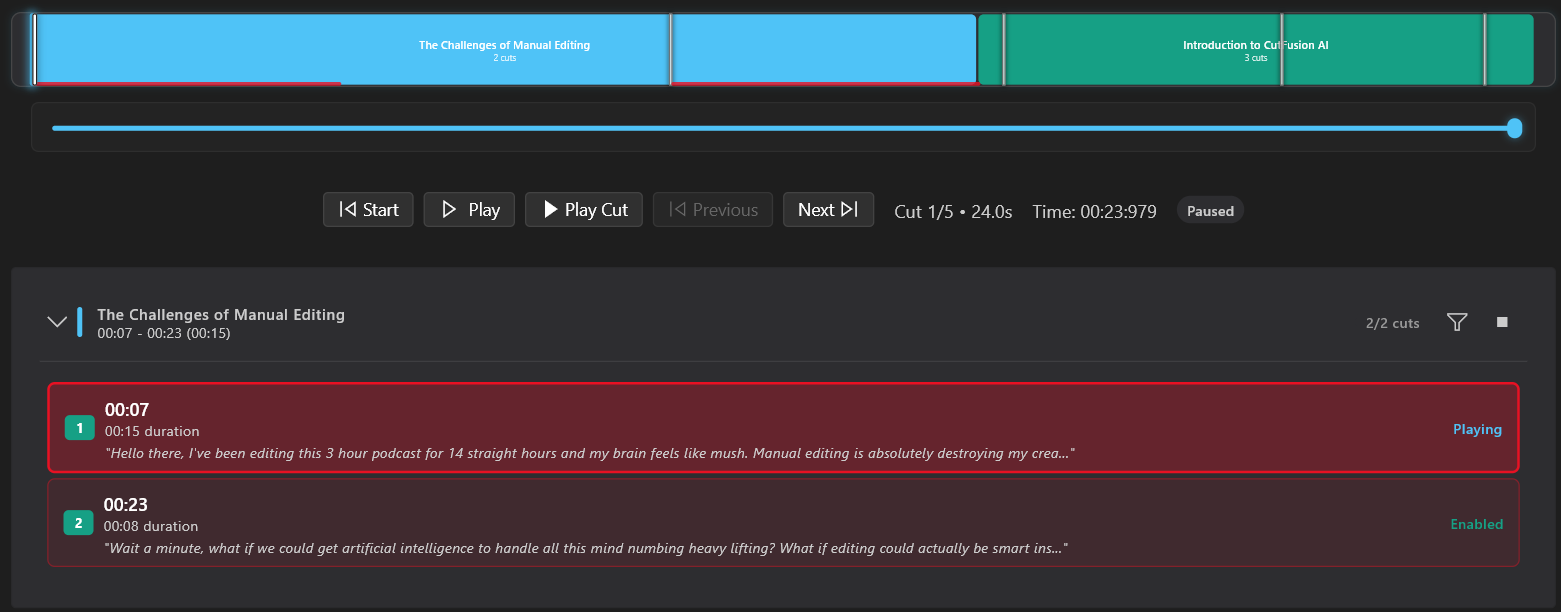Collapse The Challenges of Manual Editing section
Screen dimensions: 1561x612
pyautogui.click(x=57, y=322)
